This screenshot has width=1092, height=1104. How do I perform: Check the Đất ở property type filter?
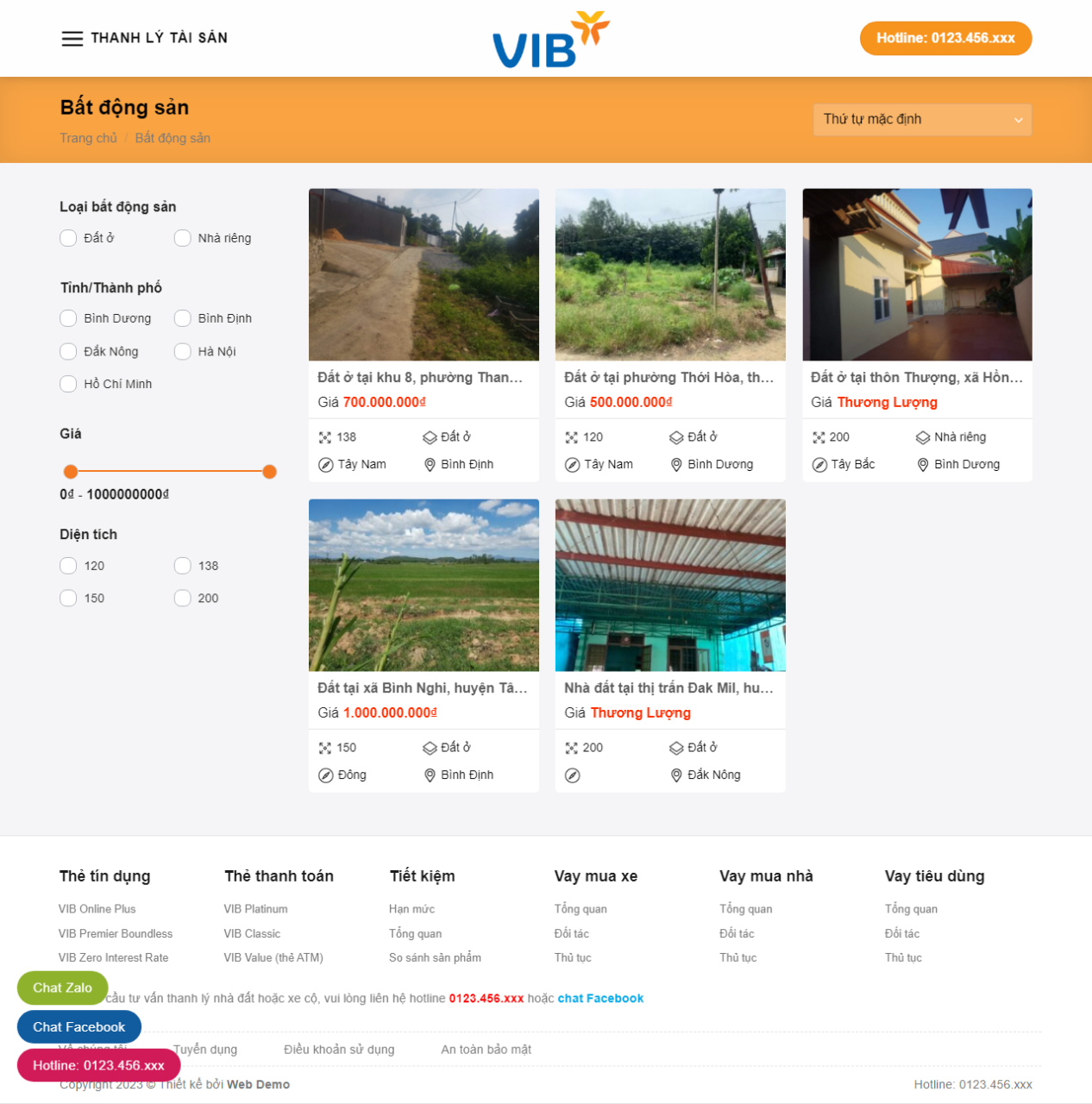pyautogui.click(x=68, y=238)
